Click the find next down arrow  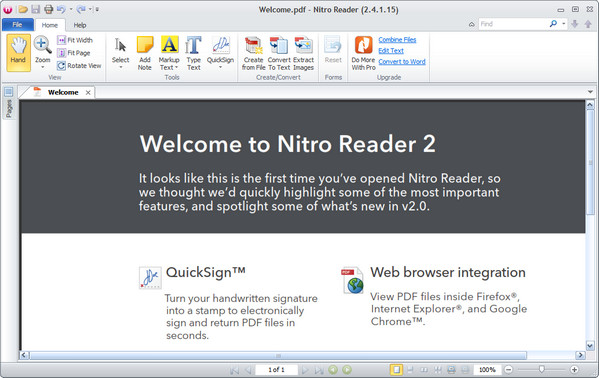(575, 24)
